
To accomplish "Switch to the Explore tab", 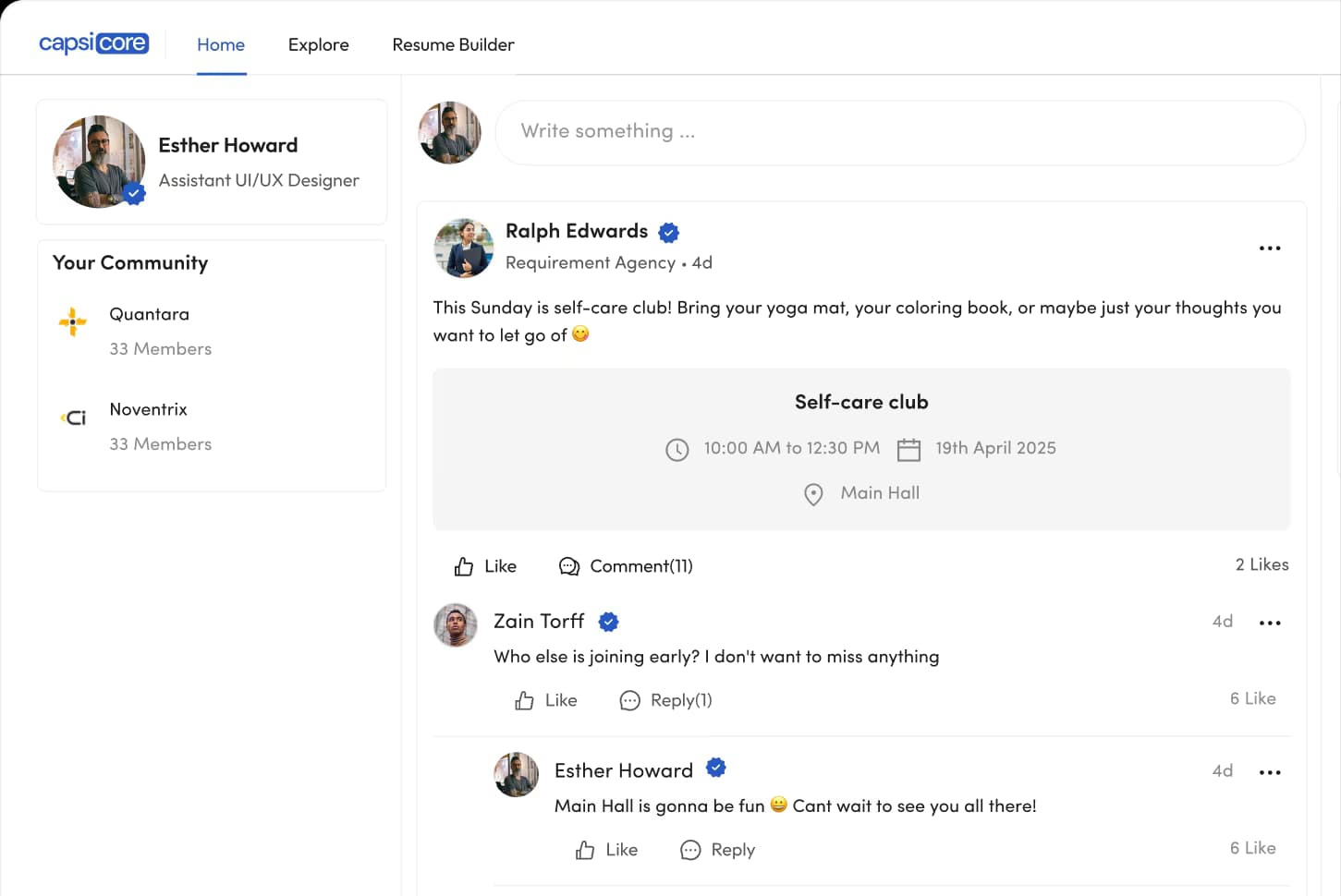I will pos(318,44).
